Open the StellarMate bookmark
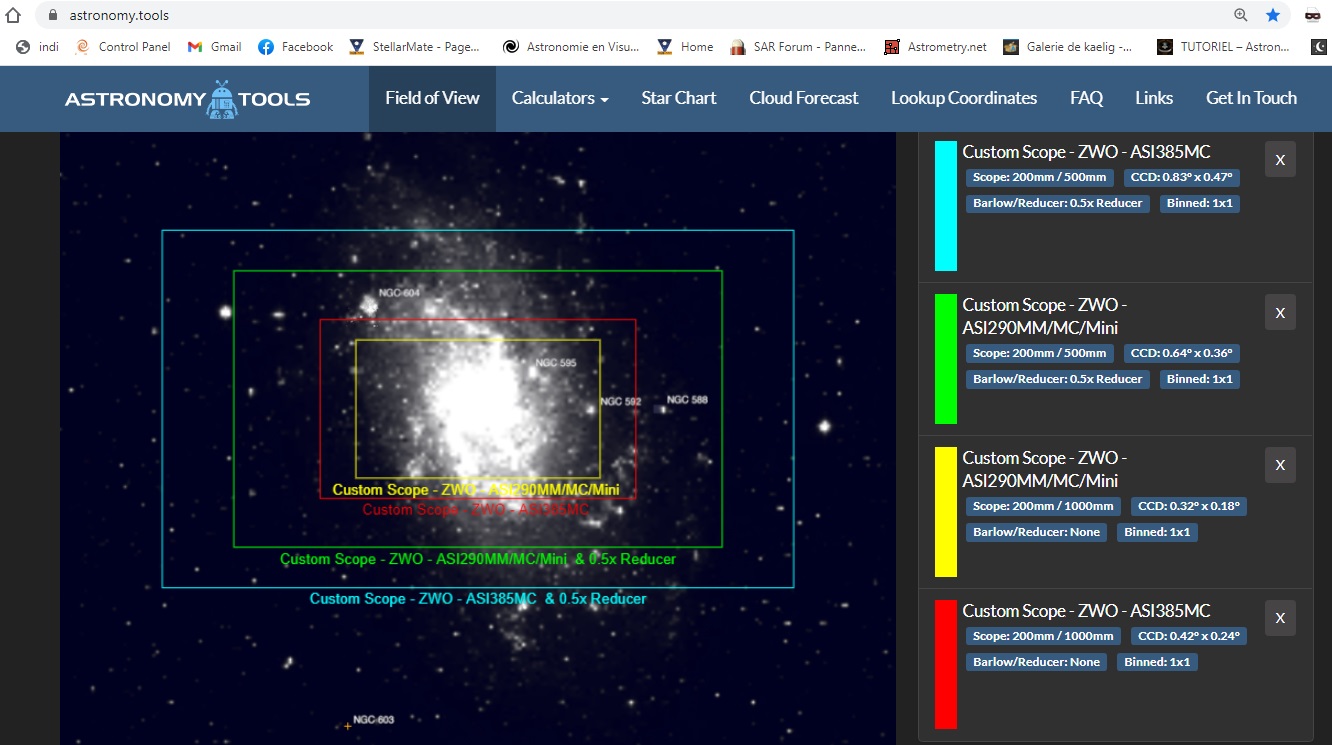The image size is (1332, 745). pos(414,47)
